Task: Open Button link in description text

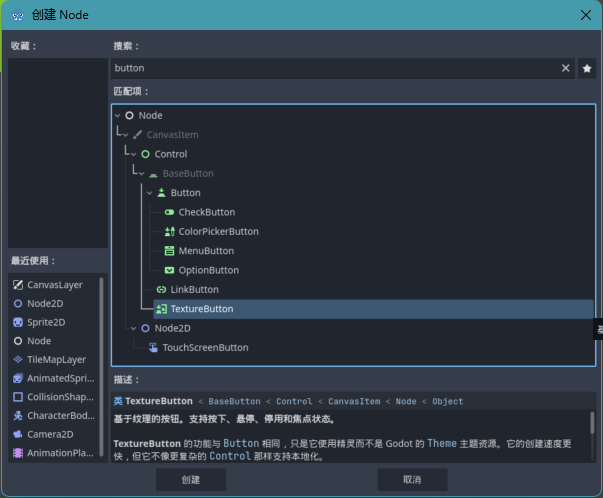Action: (x=241, y=443)
